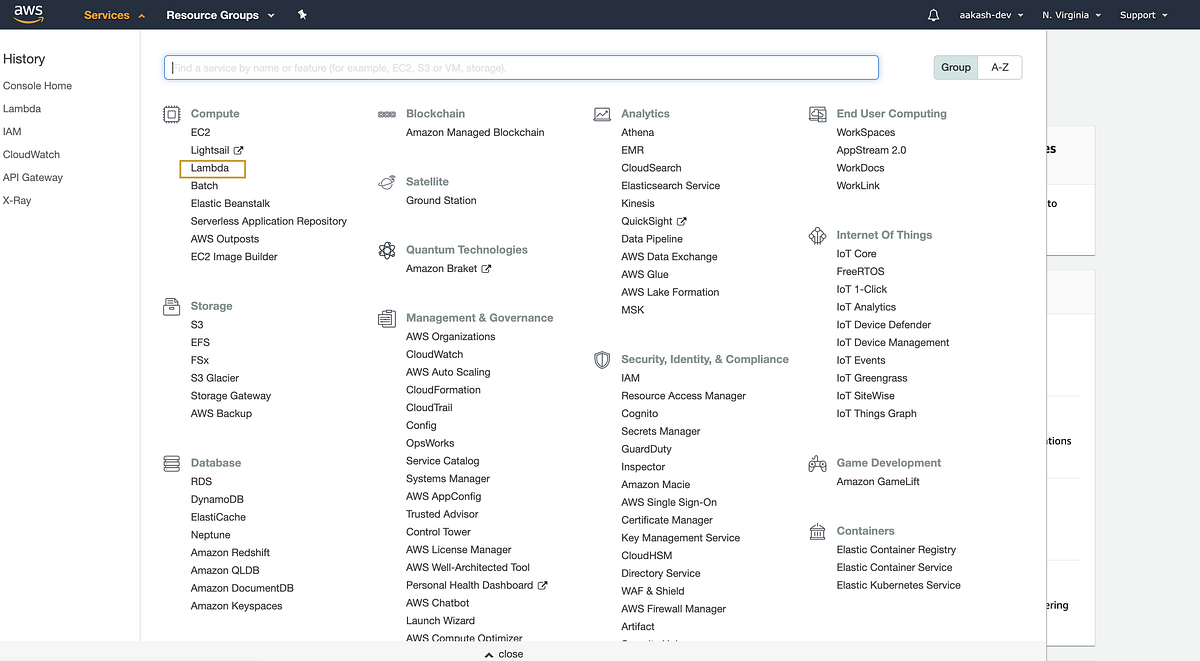Screen dimensions: 1200x661
Task: Click the service search input field
Action: [520, 67]
